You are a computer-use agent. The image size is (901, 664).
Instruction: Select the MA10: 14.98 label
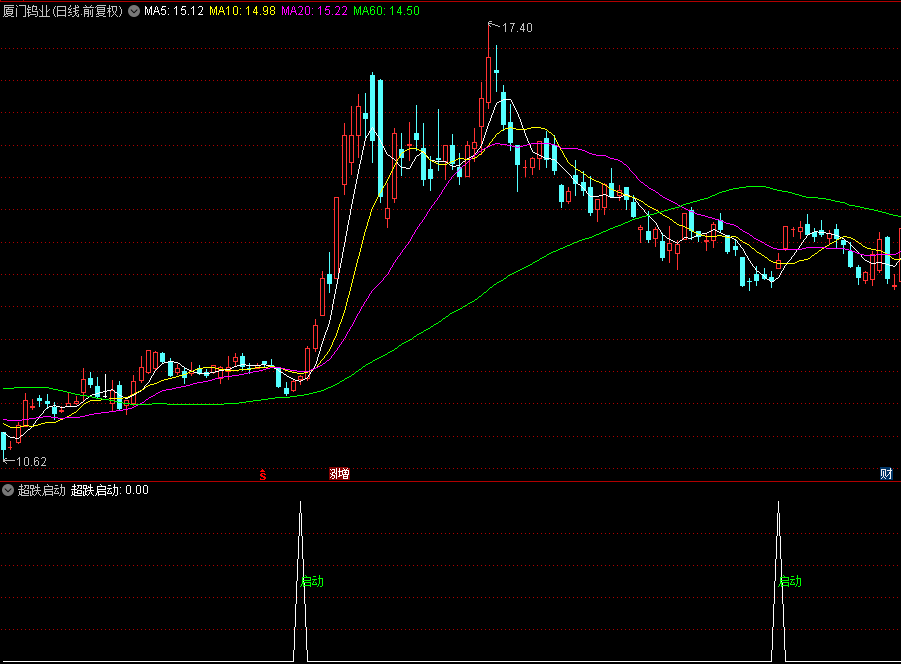(242, 11)
